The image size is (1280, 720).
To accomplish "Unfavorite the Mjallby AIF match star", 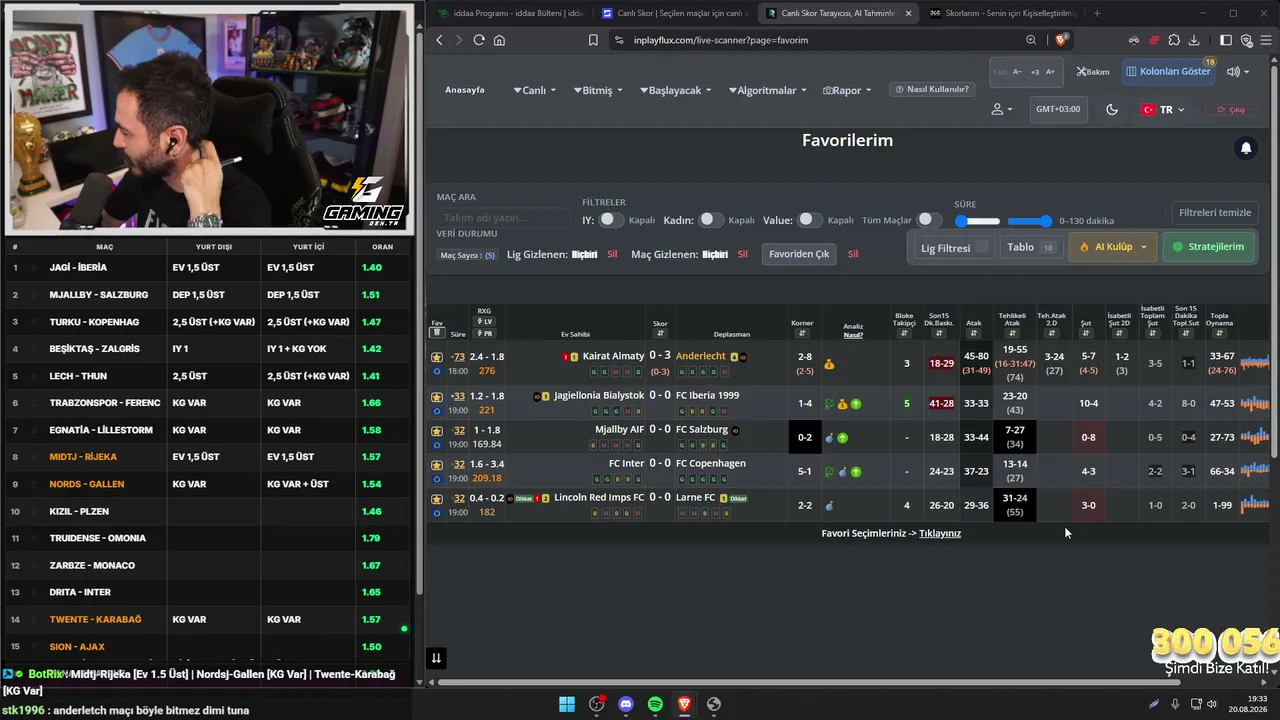I will pos(437,430).
